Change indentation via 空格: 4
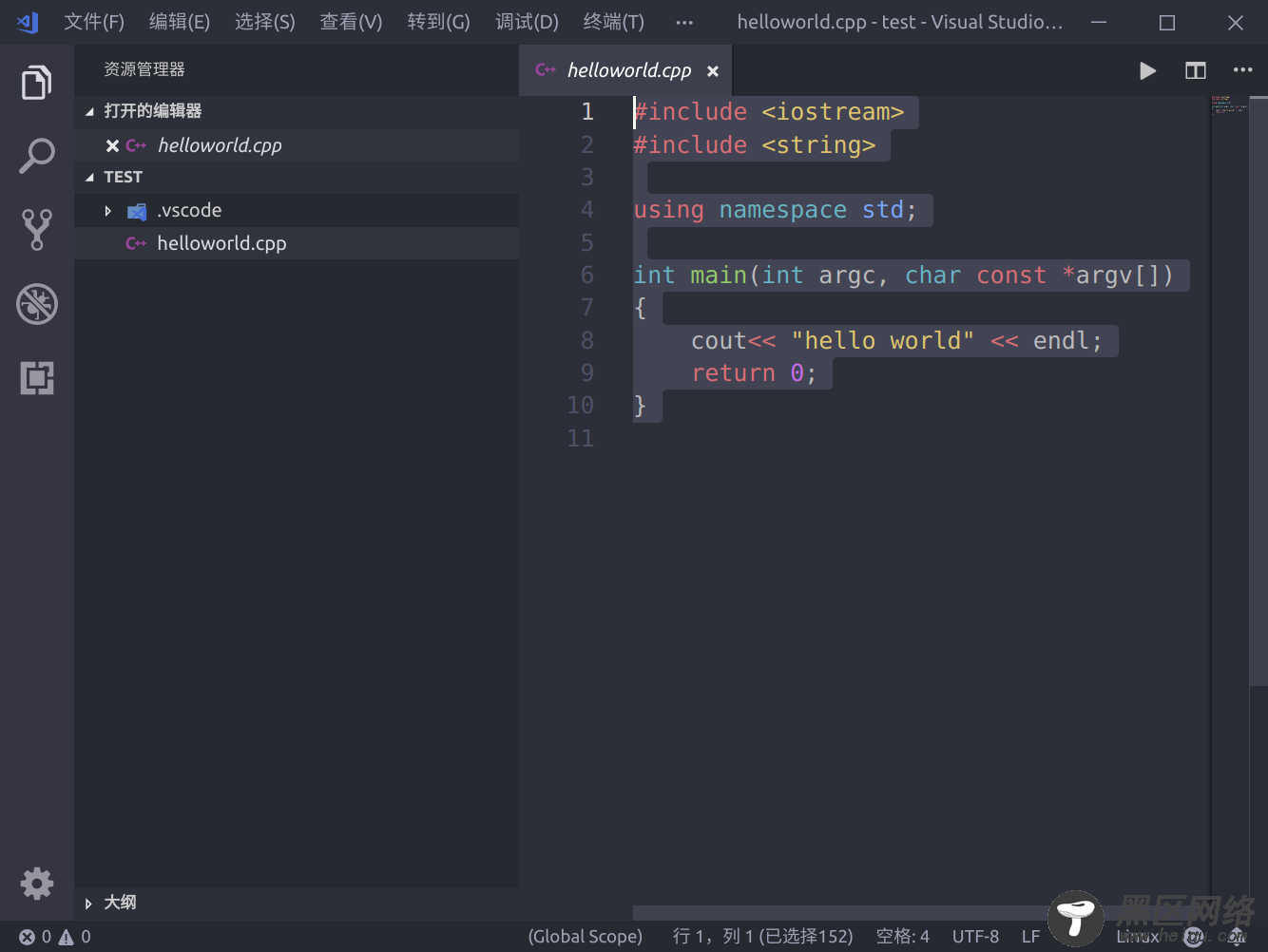Image resolution: width=1268 pixels, height=952 pixels. point(902,937)
